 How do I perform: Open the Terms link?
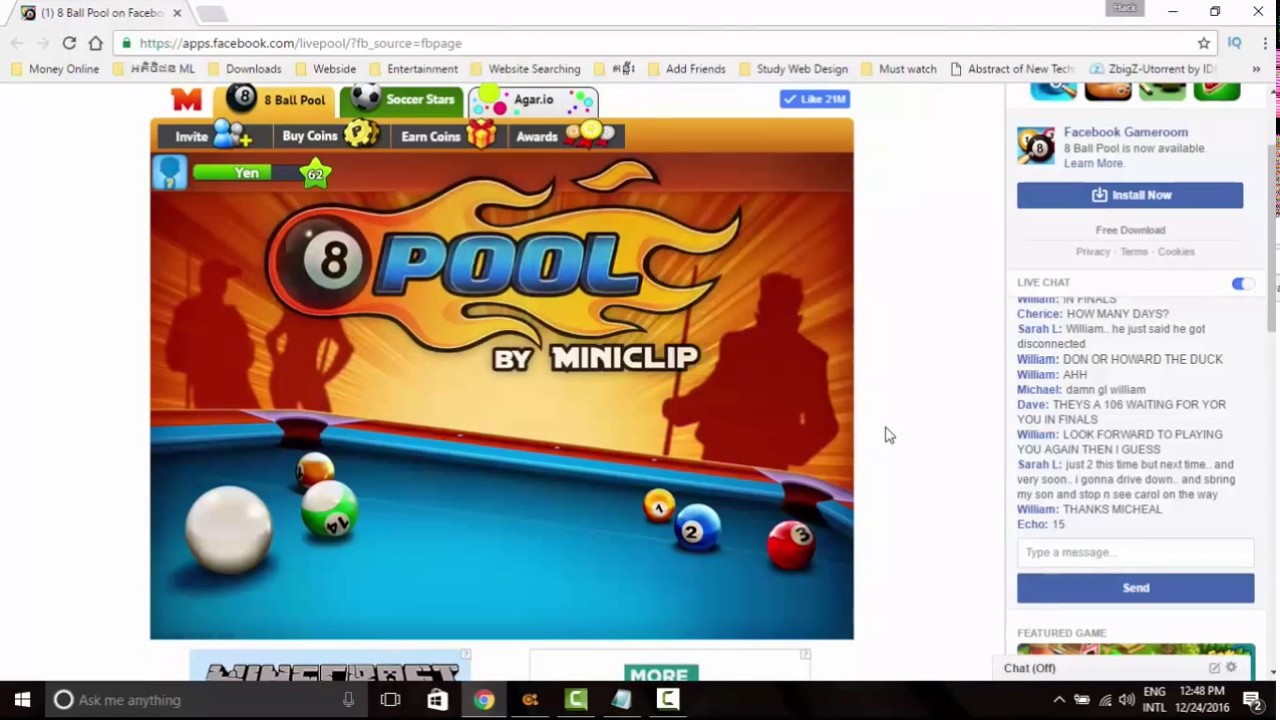pos(1134,252)
